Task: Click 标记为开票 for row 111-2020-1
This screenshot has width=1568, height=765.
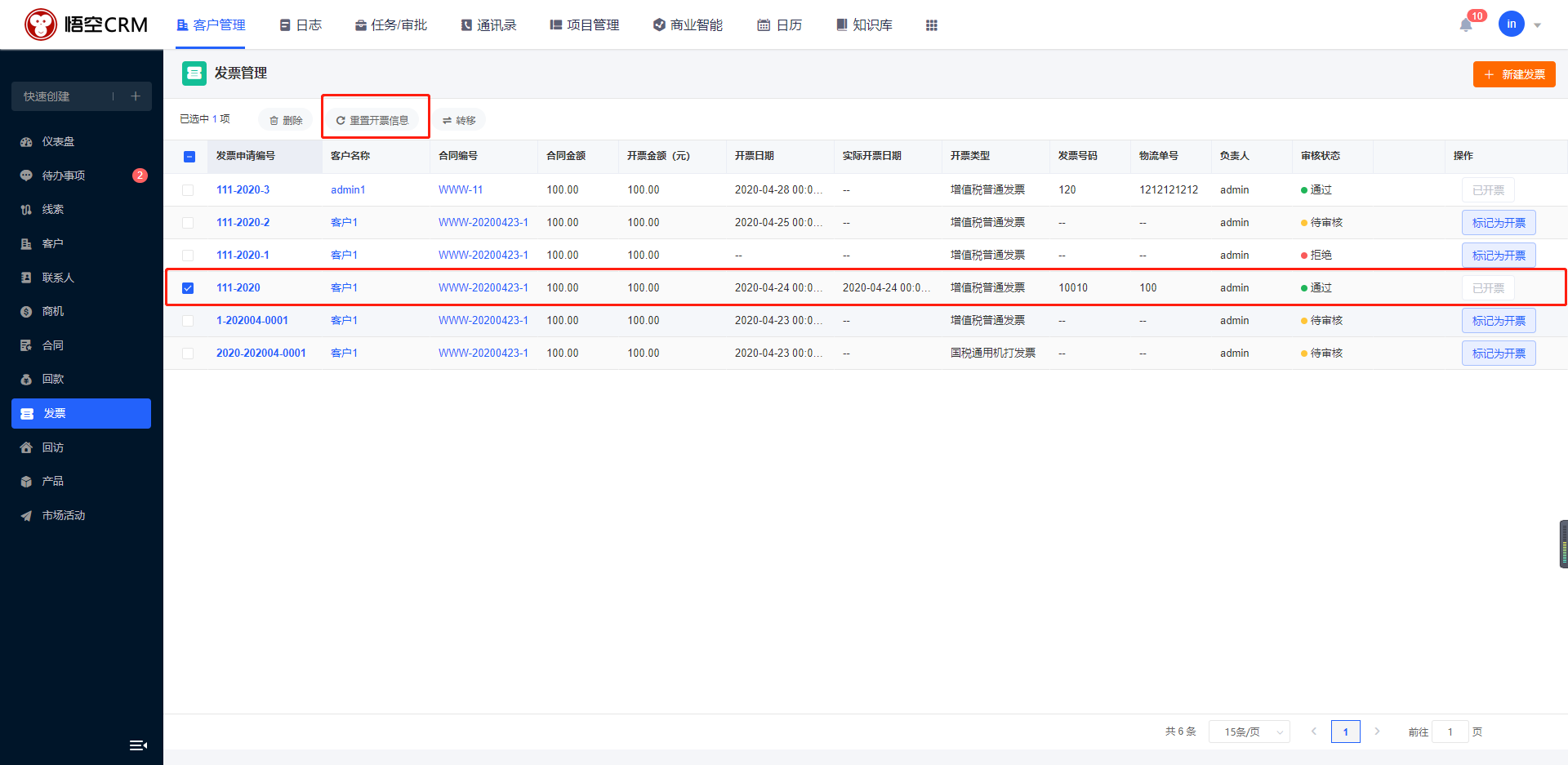Action: tap(1499, 256)
